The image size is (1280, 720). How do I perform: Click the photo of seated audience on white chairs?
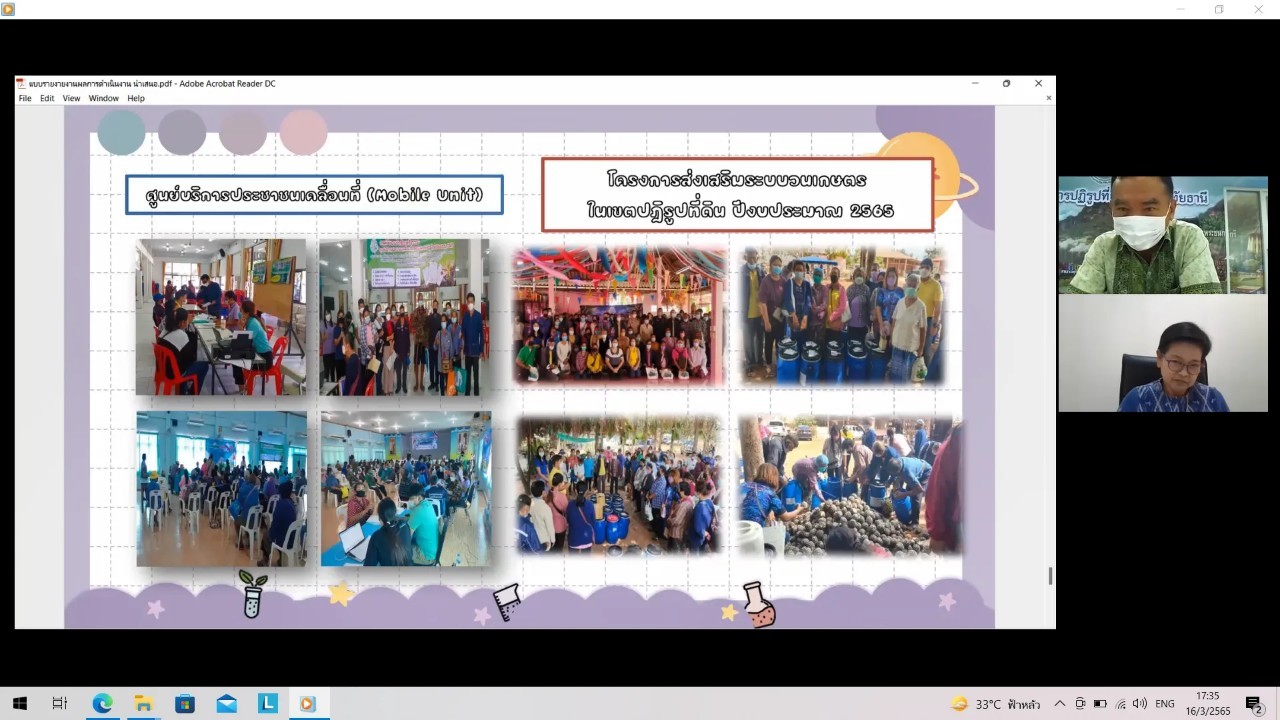coord(222,489)
